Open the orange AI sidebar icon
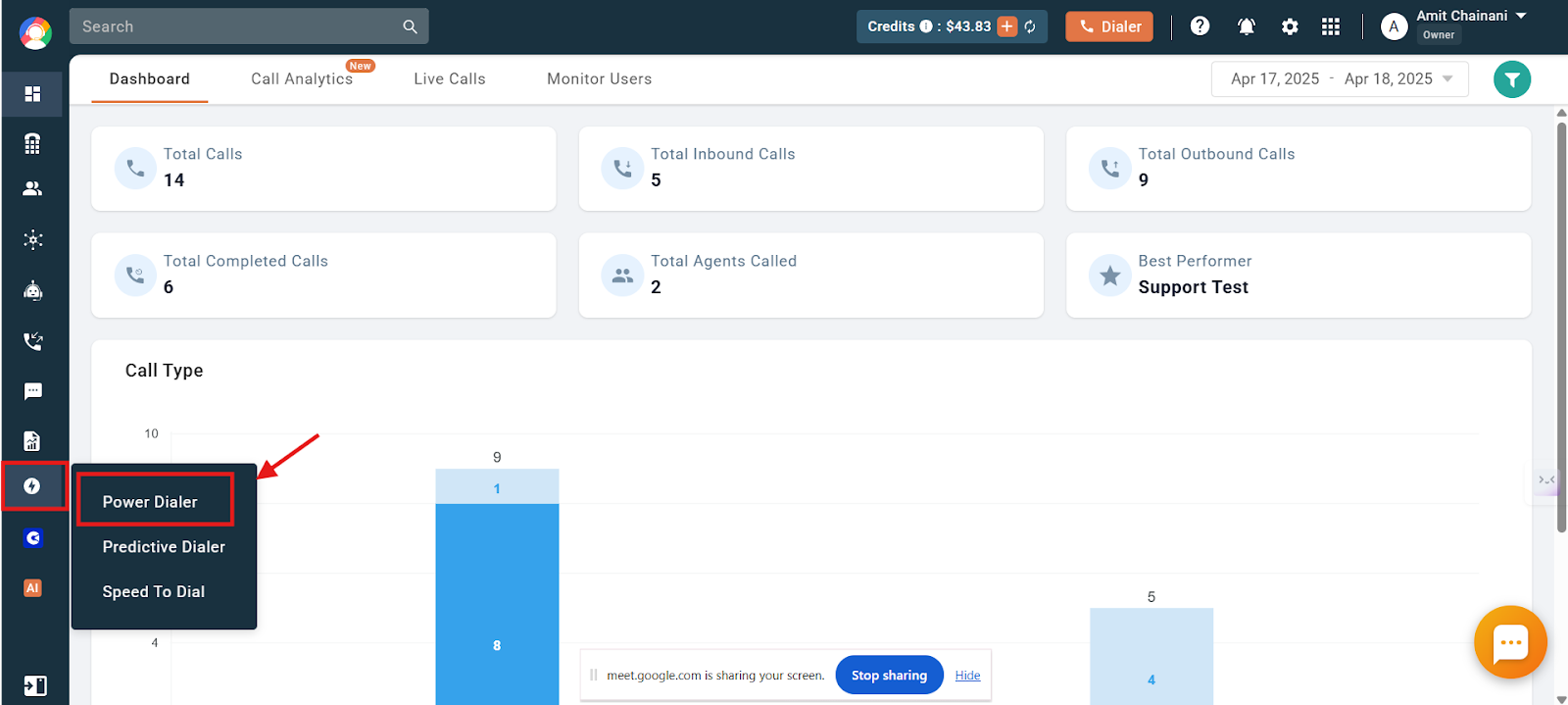Image resolution: width=1568 pixels, height=705 pixels. [x=32, y=588]
